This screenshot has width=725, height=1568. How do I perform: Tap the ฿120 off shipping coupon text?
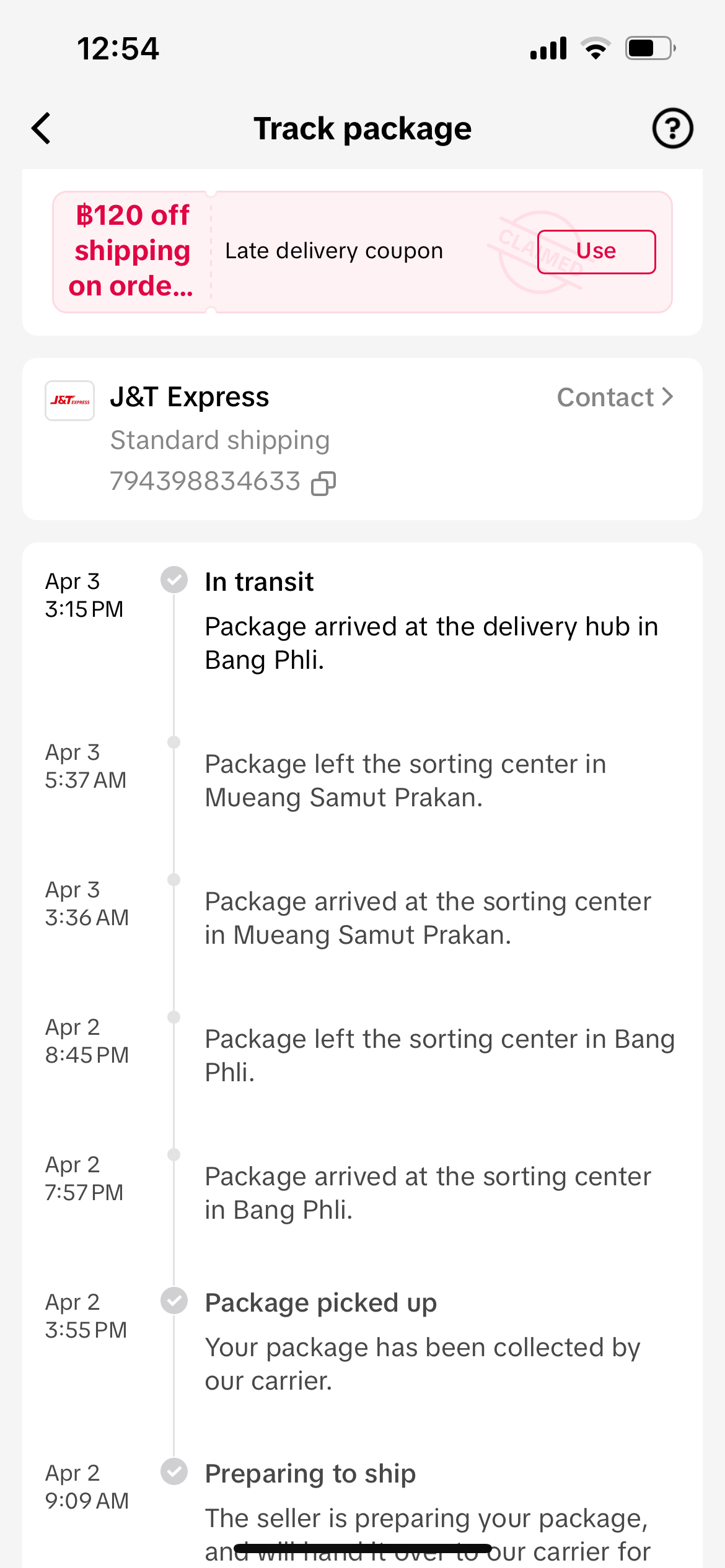click(x=131, y=251)
